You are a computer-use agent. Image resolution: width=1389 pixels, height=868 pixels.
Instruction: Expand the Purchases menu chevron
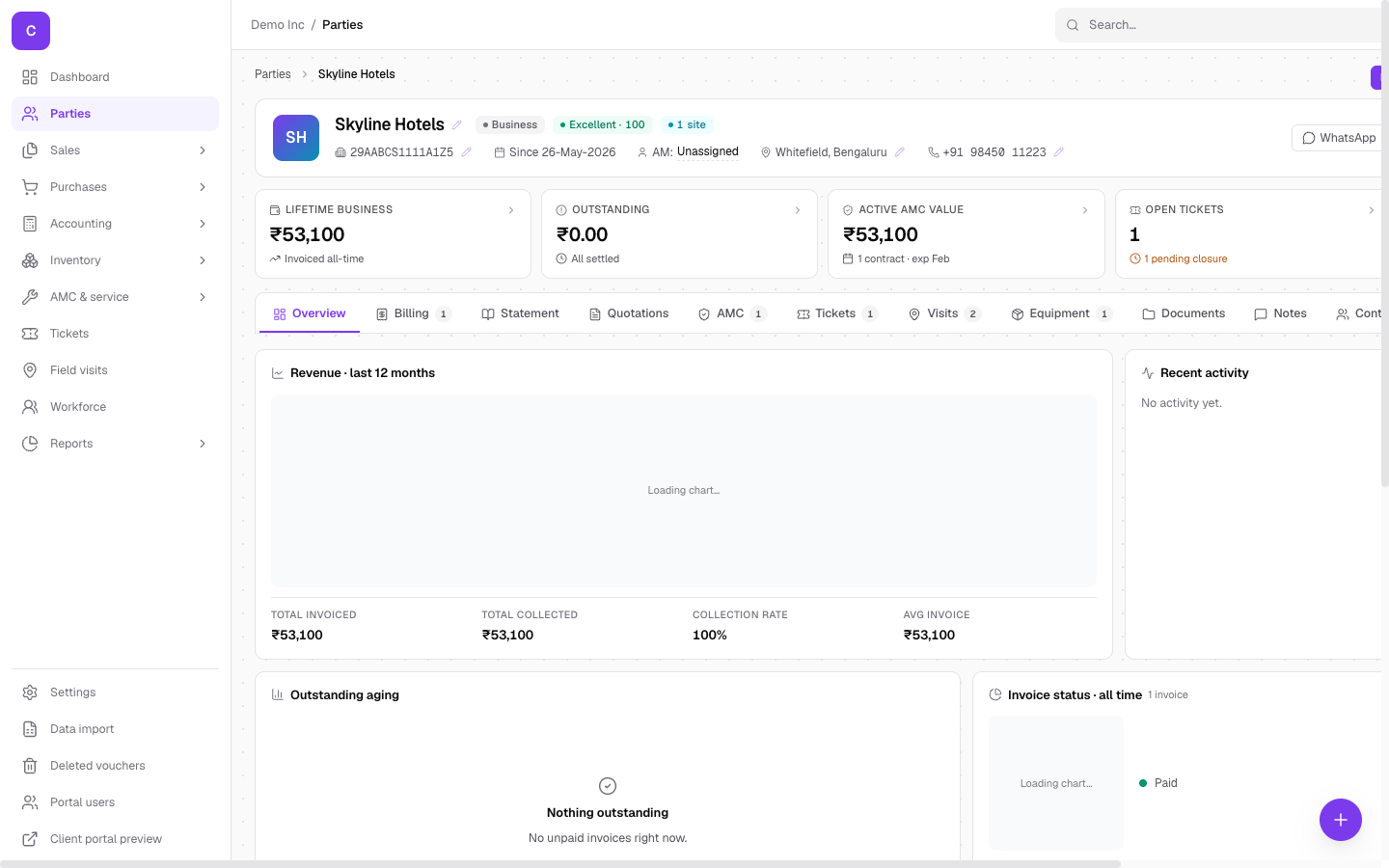coord(203,187)
